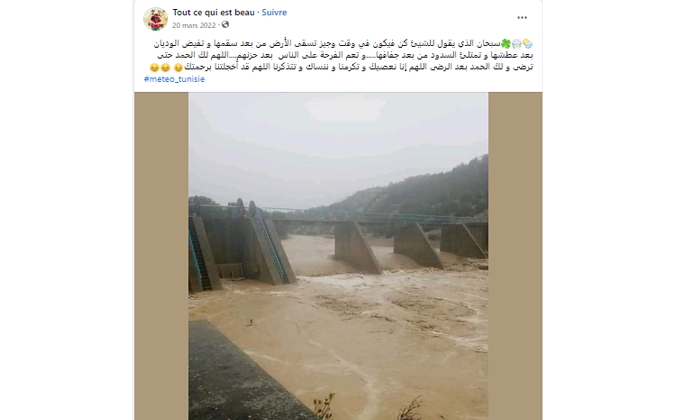Click the sad emoji right after the Arabic text

pyautogui.click(x=178, y=68)
